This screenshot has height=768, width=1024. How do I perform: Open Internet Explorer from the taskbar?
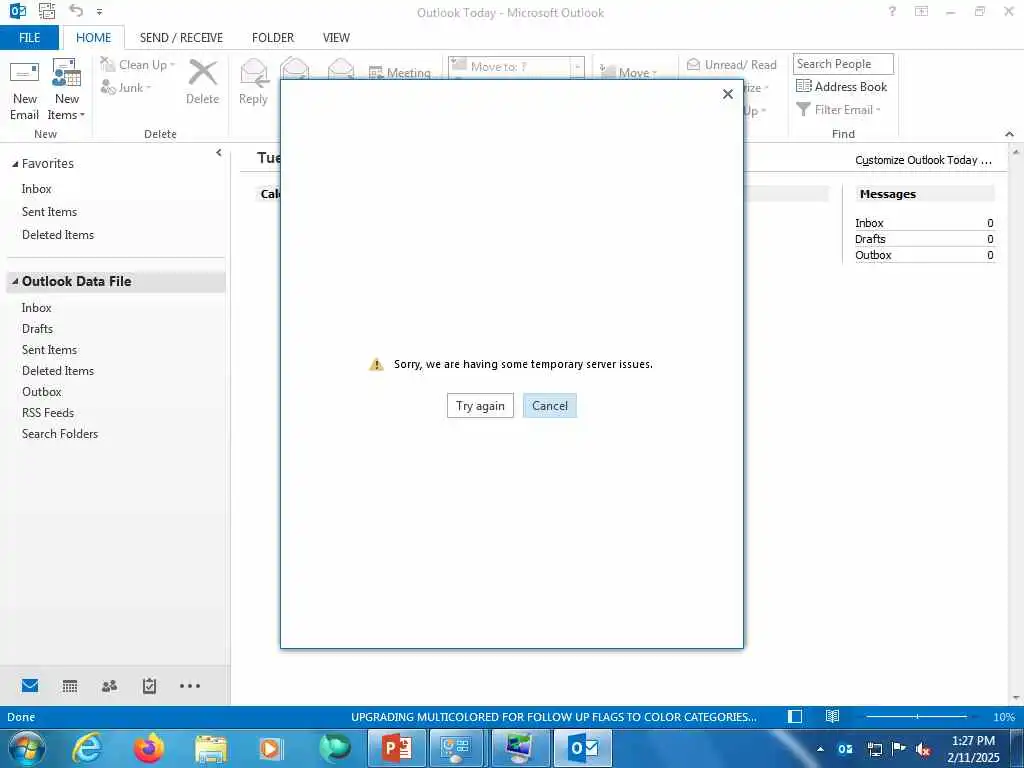point(87,748)
